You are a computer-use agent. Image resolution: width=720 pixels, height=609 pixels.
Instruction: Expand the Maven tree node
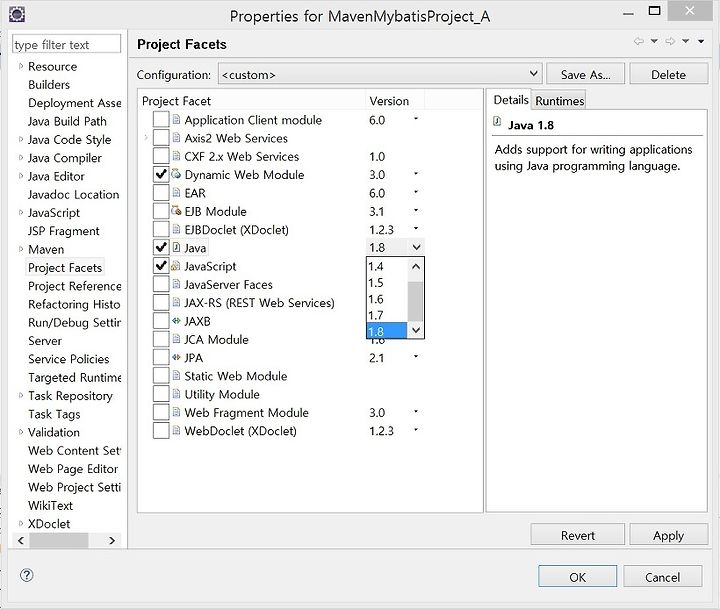21,249
